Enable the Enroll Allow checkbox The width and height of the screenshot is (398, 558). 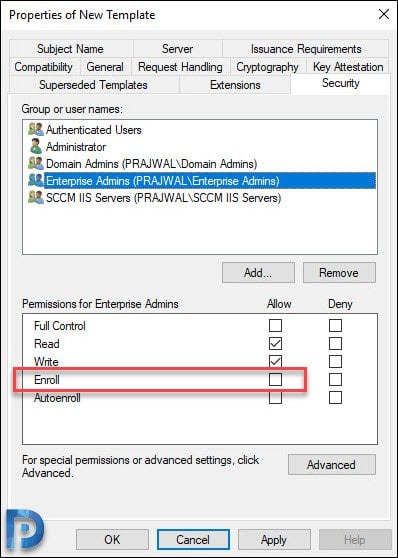click(x=275, y=380)
